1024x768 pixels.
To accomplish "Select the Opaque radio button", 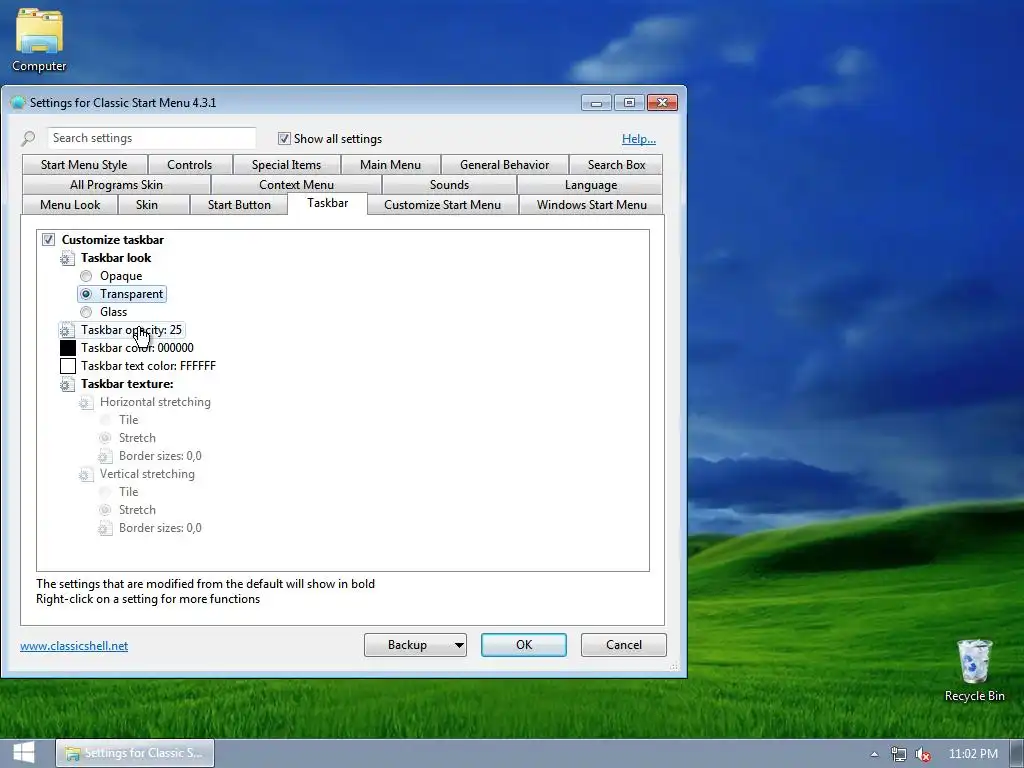I will point(86,276).
